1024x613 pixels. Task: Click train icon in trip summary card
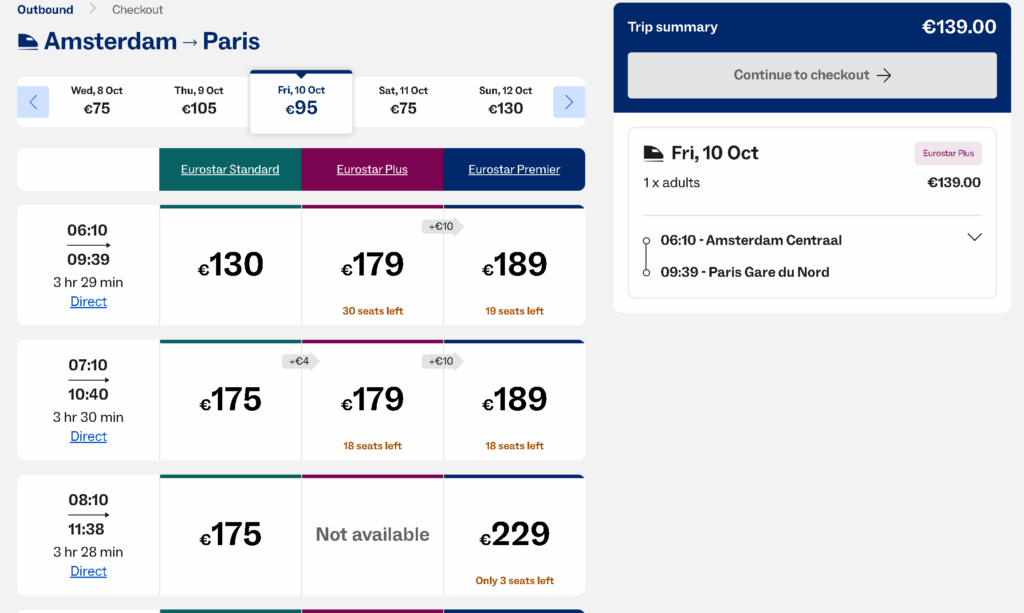653,153
